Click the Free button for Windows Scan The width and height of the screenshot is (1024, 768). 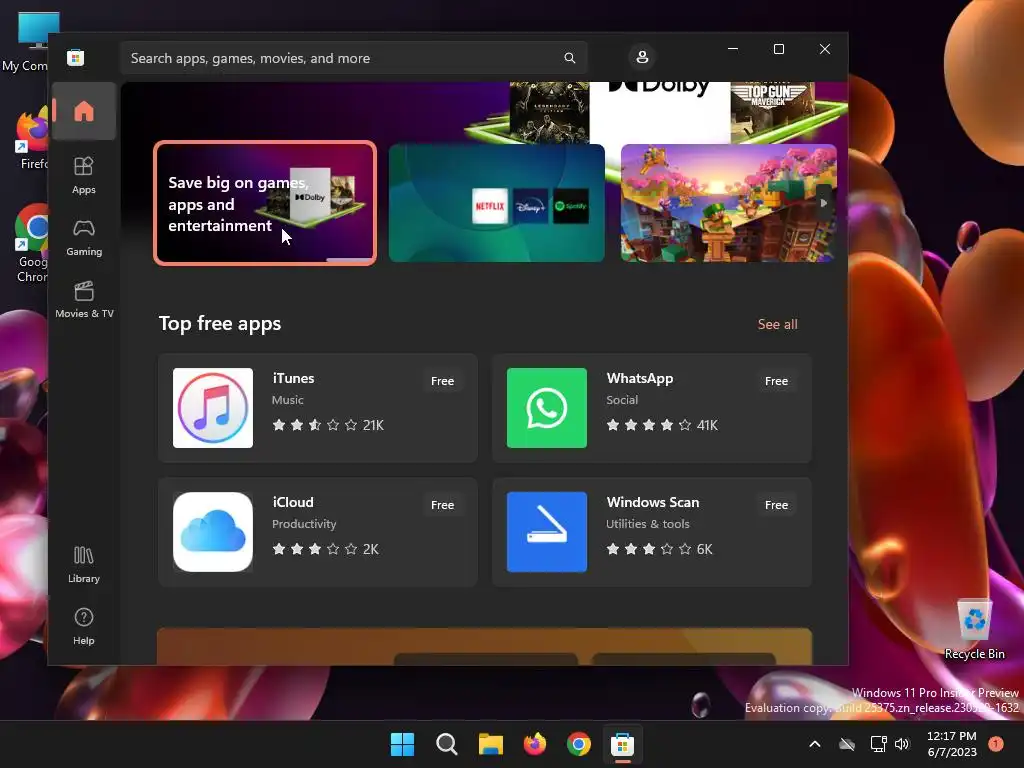pyautogui.click(x=776, y=505)
